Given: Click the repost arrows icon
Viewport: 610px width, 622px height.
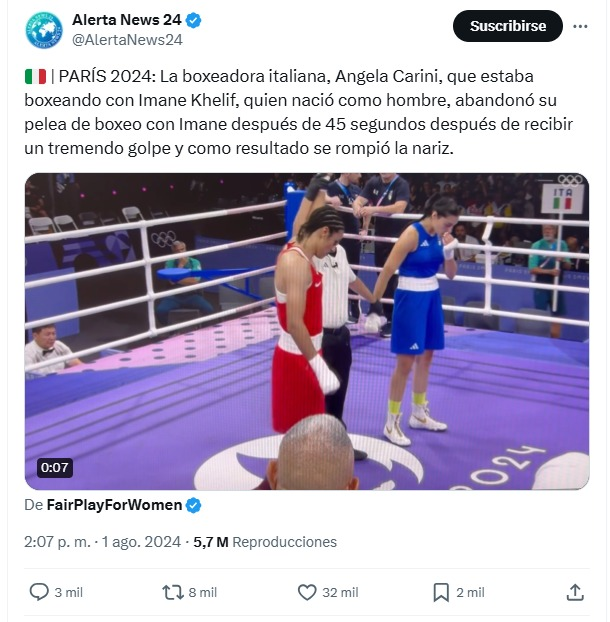Looking at the screenshot, I should pyautogui.click(x=173, y=593).
